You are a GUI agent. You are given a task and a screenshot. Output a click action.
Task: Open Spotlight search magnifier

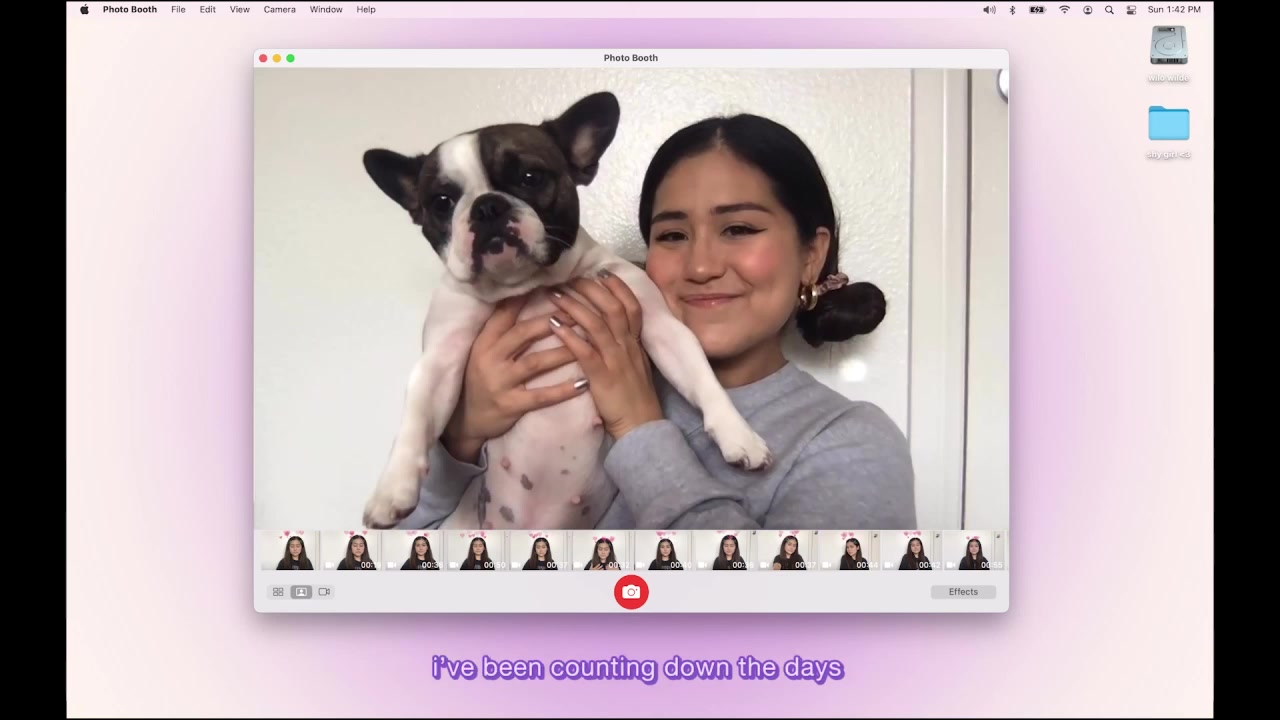tap(1109, 9)
